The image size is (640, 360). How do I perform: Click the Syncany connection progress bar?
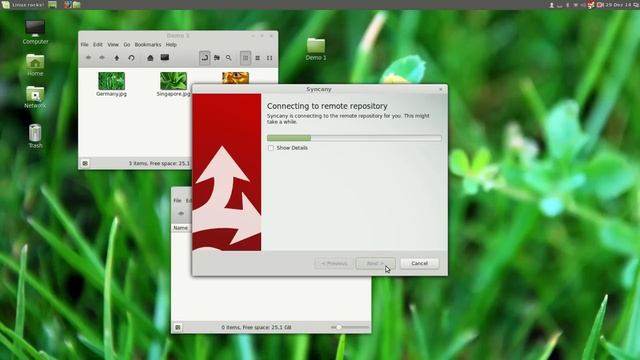(354, 138)
